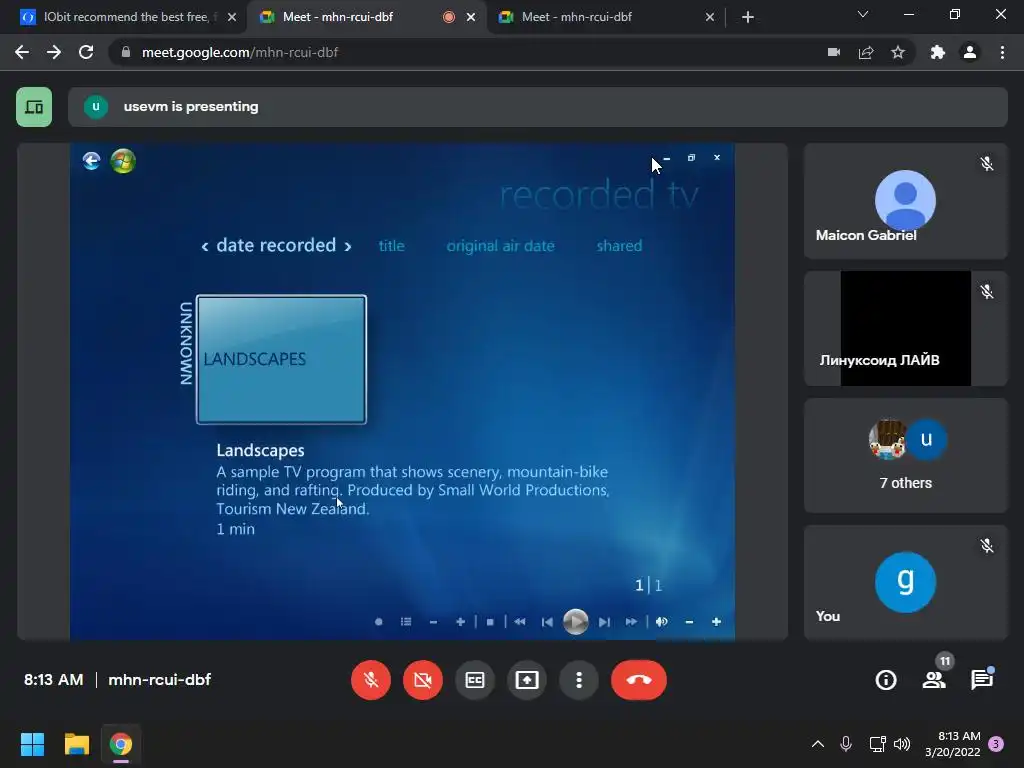Viewport: 1024px width, 768px height.
Task: Open Chrome extensions puzzle icon
Action: [938, 52]
